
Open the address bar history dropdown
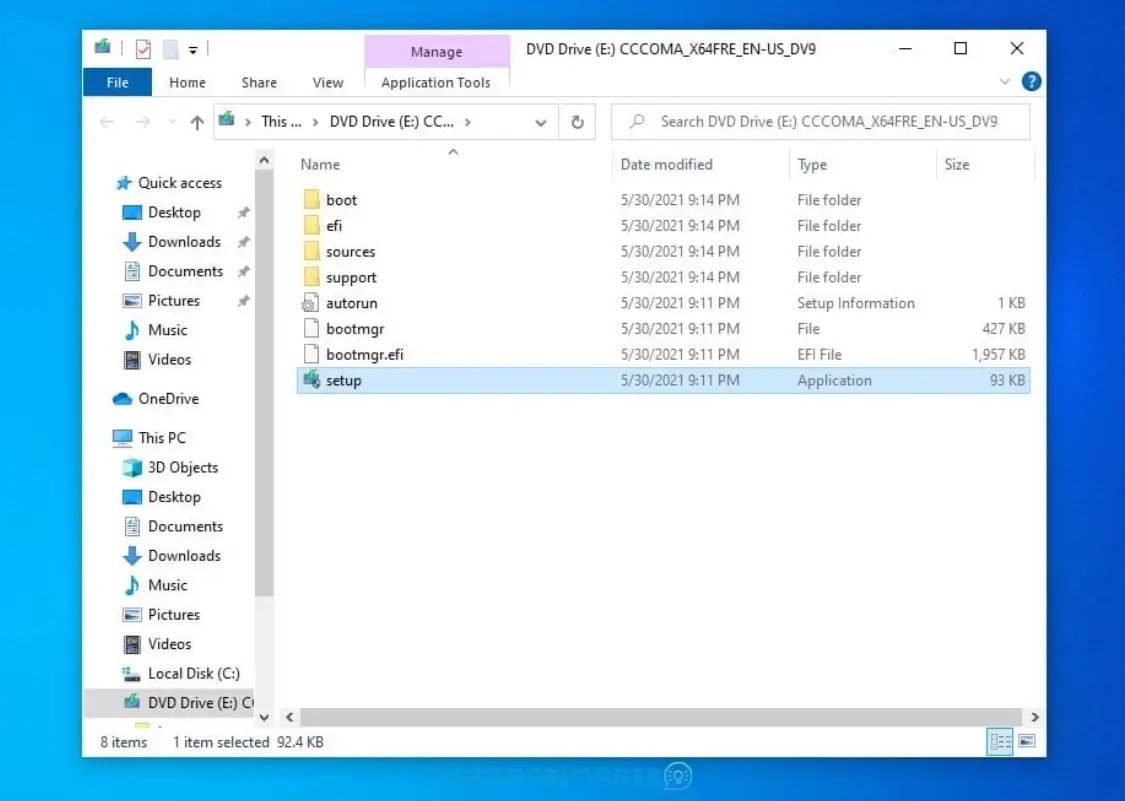click(541, 123)
